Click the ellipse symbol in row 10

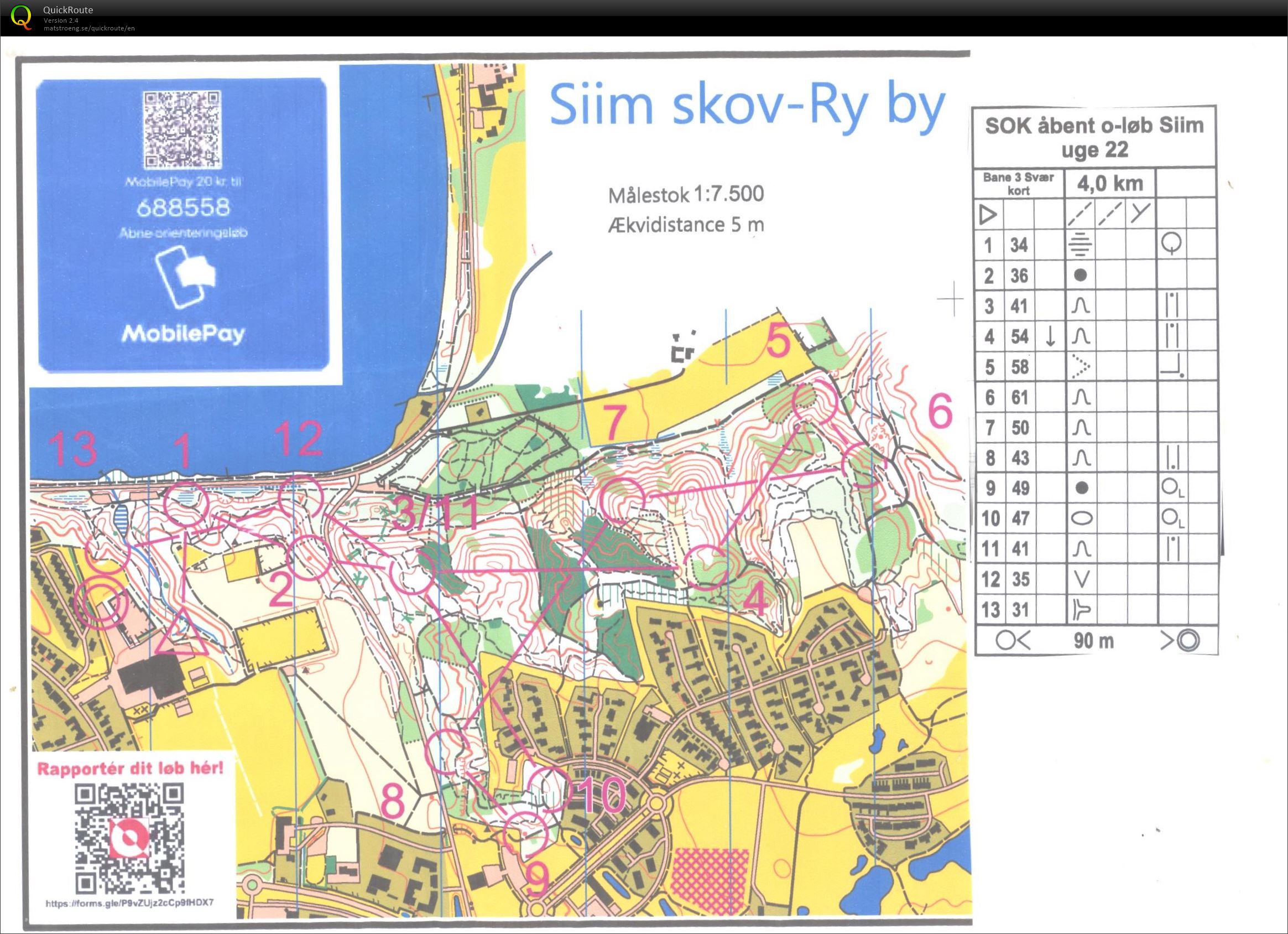pyautogui.click(x=1082, y=518)
